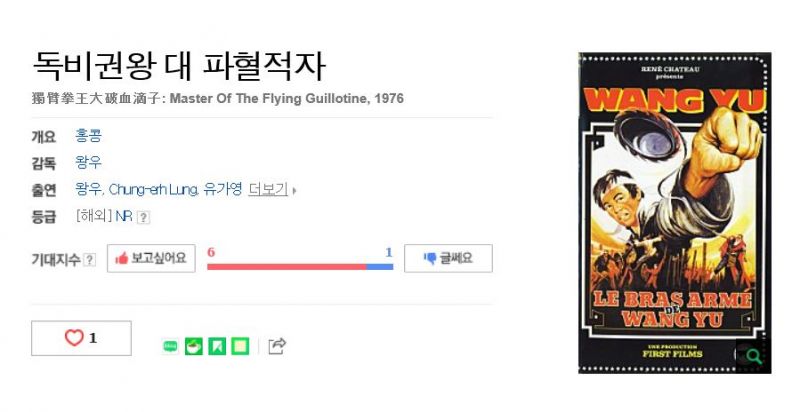Click the help icon beside NR rating

point(143,217)
